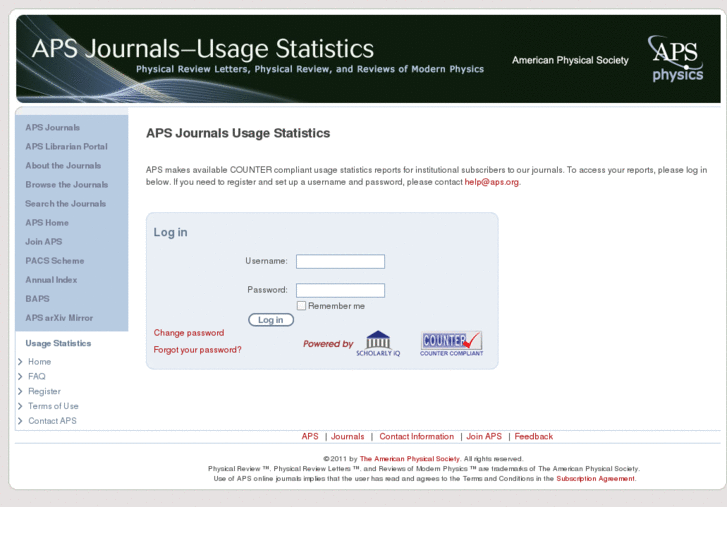Click the COUNTER Compliant badge
The image size is (727, 545).
tap(451, 344)
